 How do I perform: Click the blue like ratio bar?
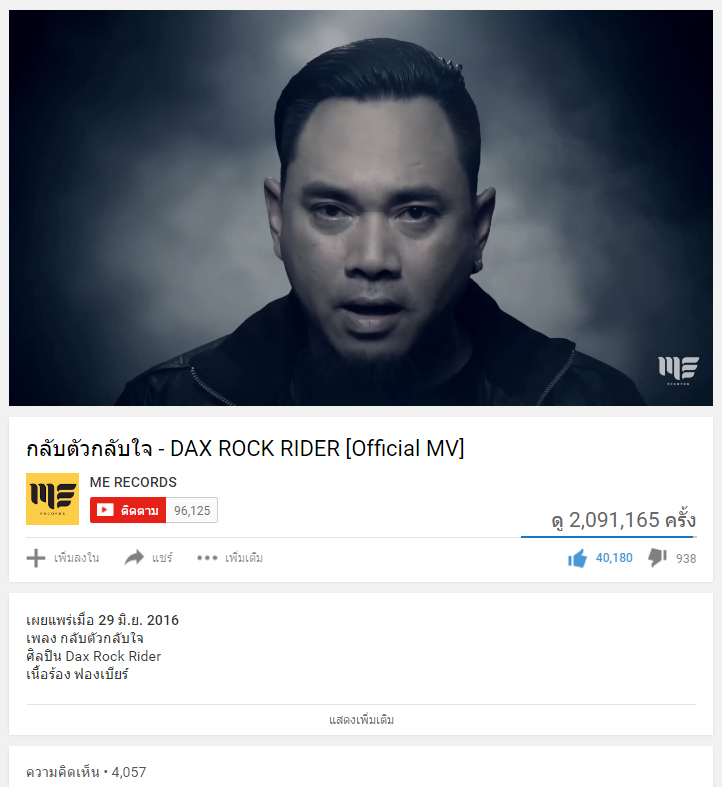coord(608,537)
